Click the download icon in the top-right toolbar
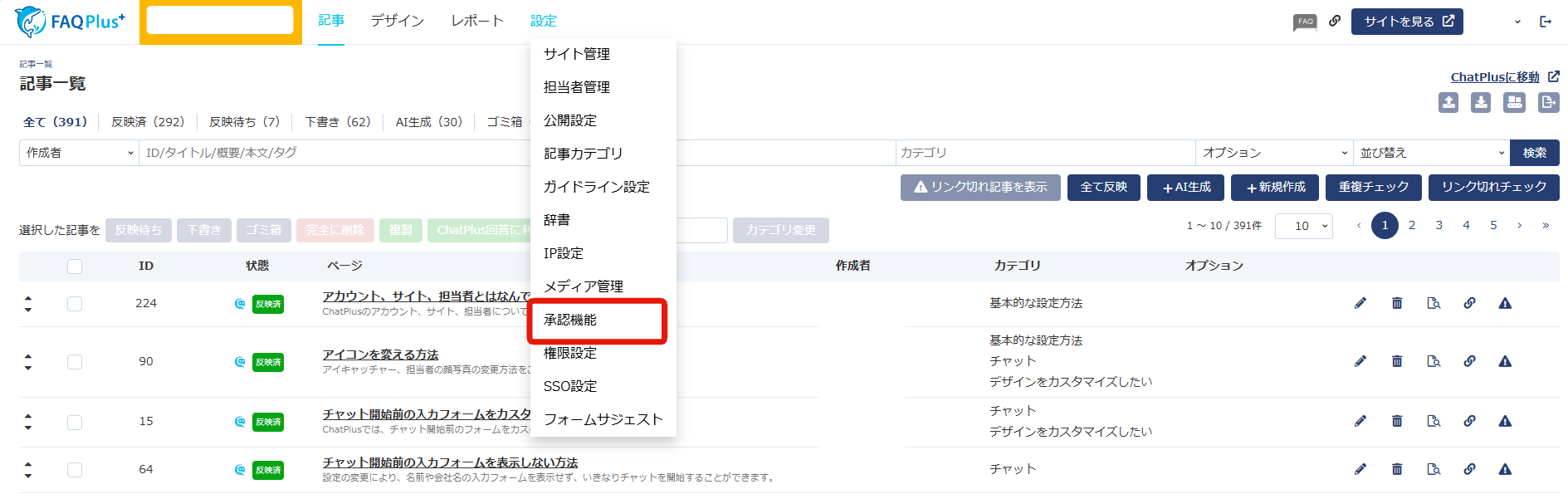The image size is (1568, 499). coord(1481,102)
